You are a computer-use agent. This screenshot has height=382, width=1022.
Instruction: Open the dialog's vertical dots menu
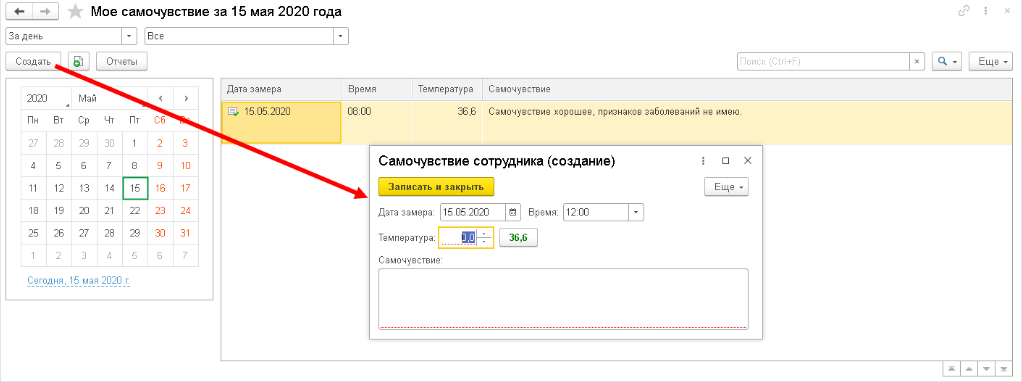point(703,160)
